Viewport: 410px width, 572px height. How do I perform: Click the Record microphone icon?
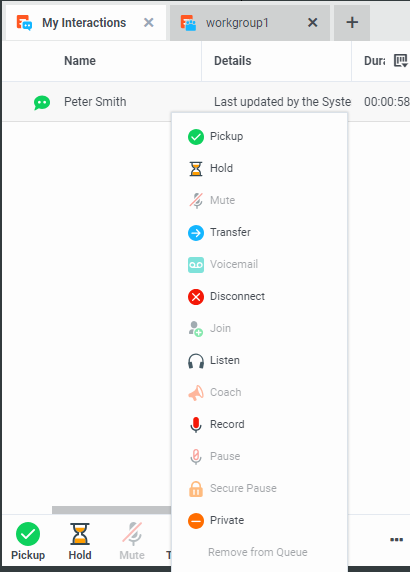click(x=196, y=425)
